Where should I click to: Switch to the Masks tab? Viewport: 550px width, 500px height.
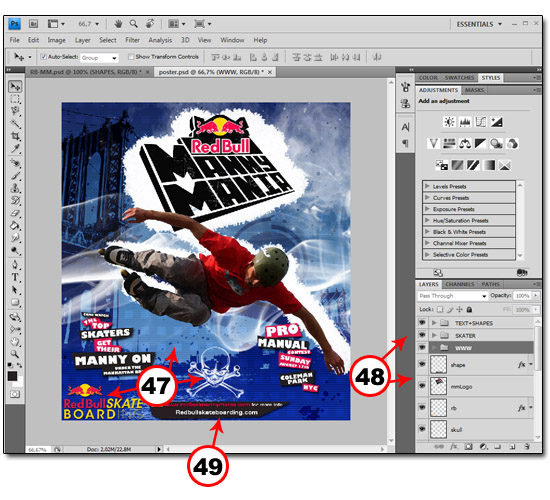click(x=475, y=90)
